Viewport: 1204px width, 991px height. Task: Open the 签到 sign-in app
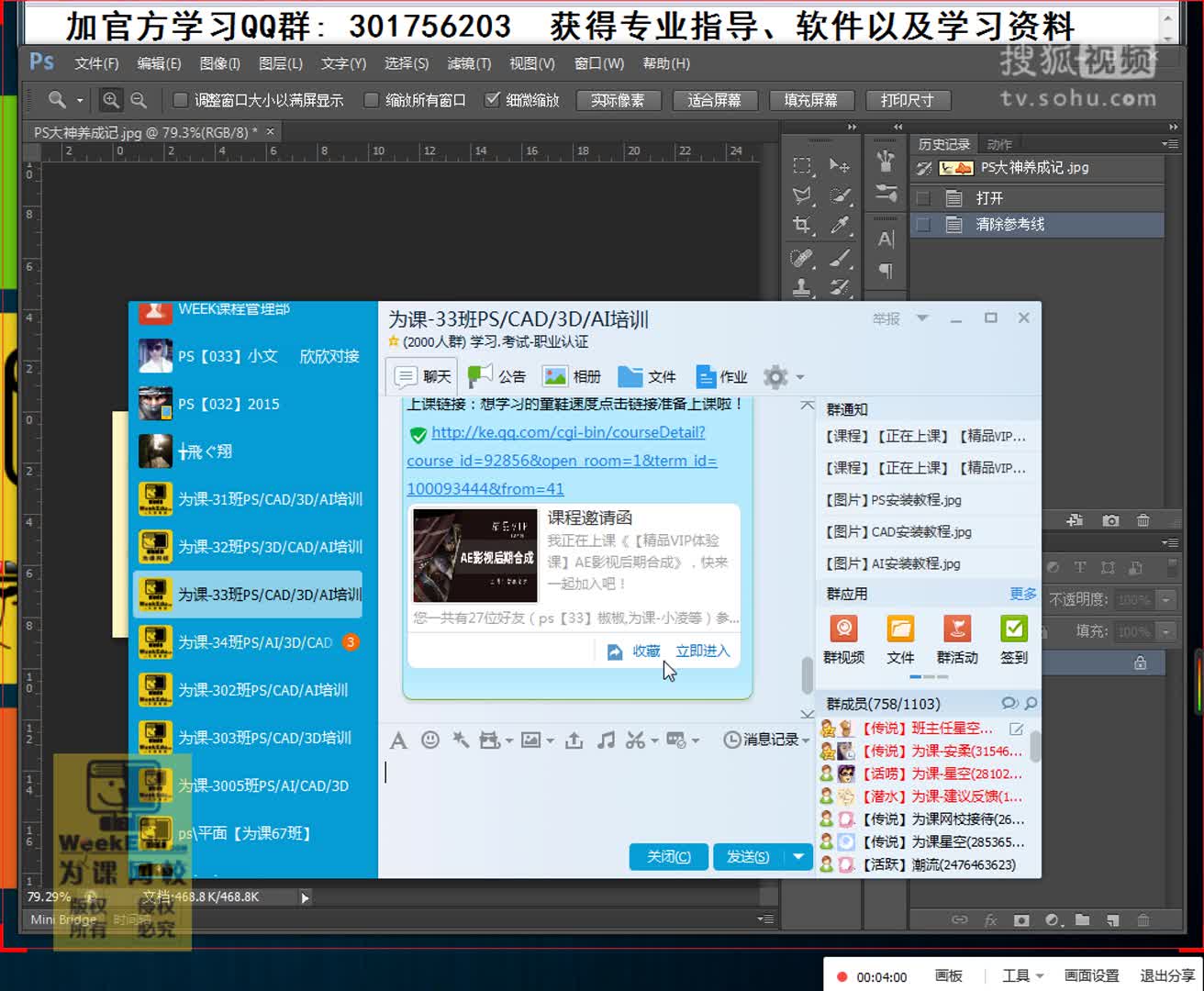pyautogui.click(x=1014, y=640)
